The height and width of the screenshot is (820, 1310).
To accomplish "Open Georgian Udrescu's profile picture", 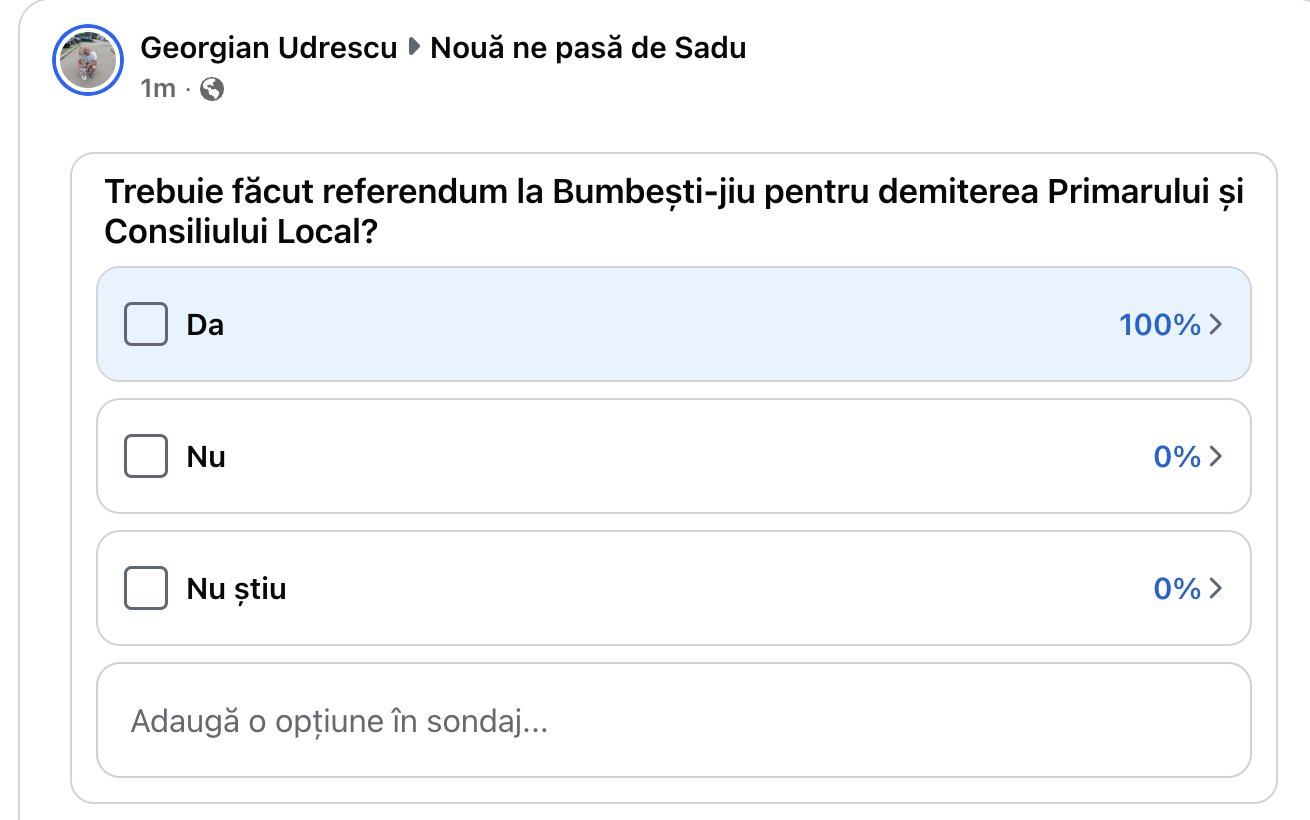I will click(88, 60).
